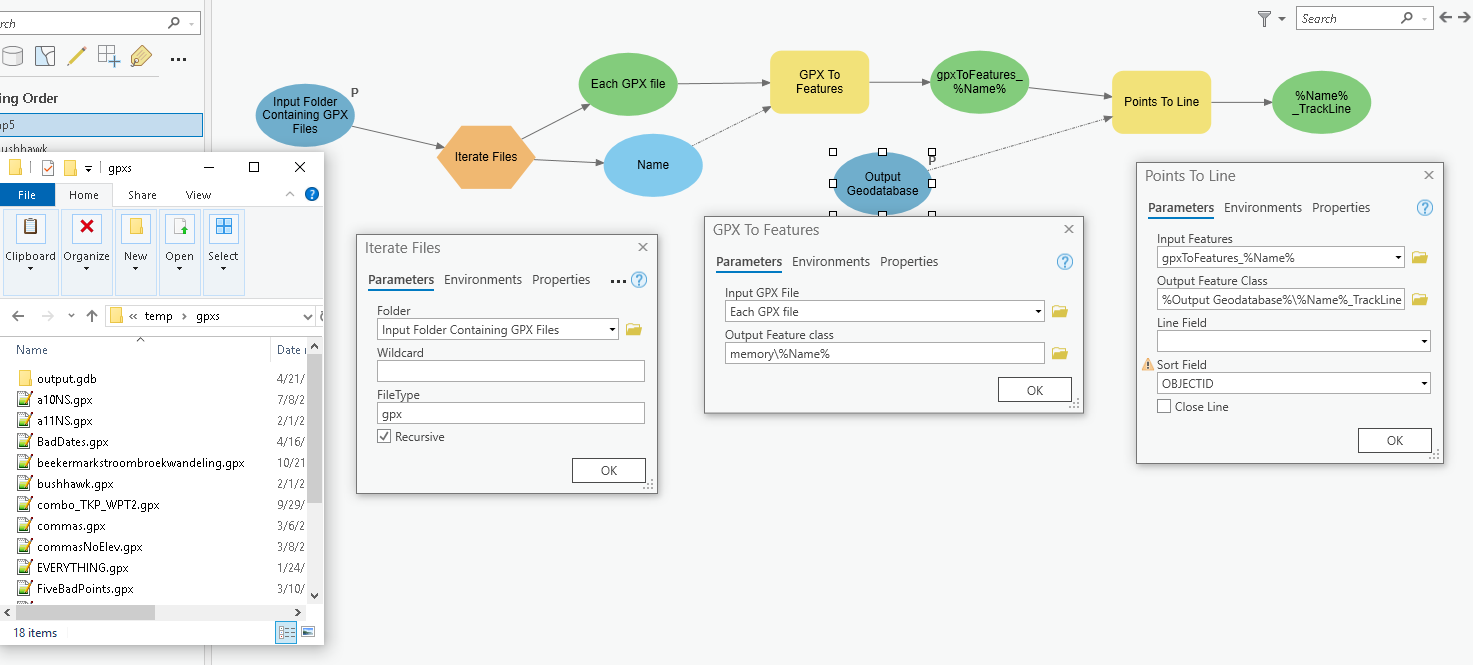
Task: Enable the Close Line checkbox in Points To Line
Action: pos(1163,406)
